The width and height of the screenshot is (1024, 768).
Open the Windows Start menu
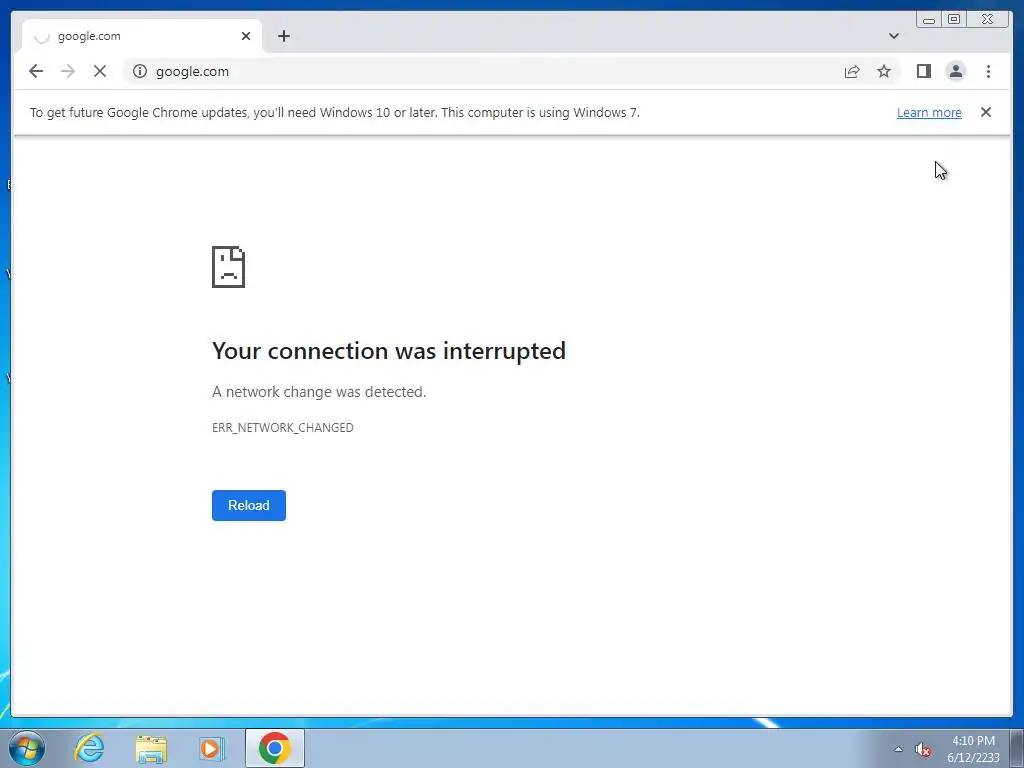pos(27,748)
